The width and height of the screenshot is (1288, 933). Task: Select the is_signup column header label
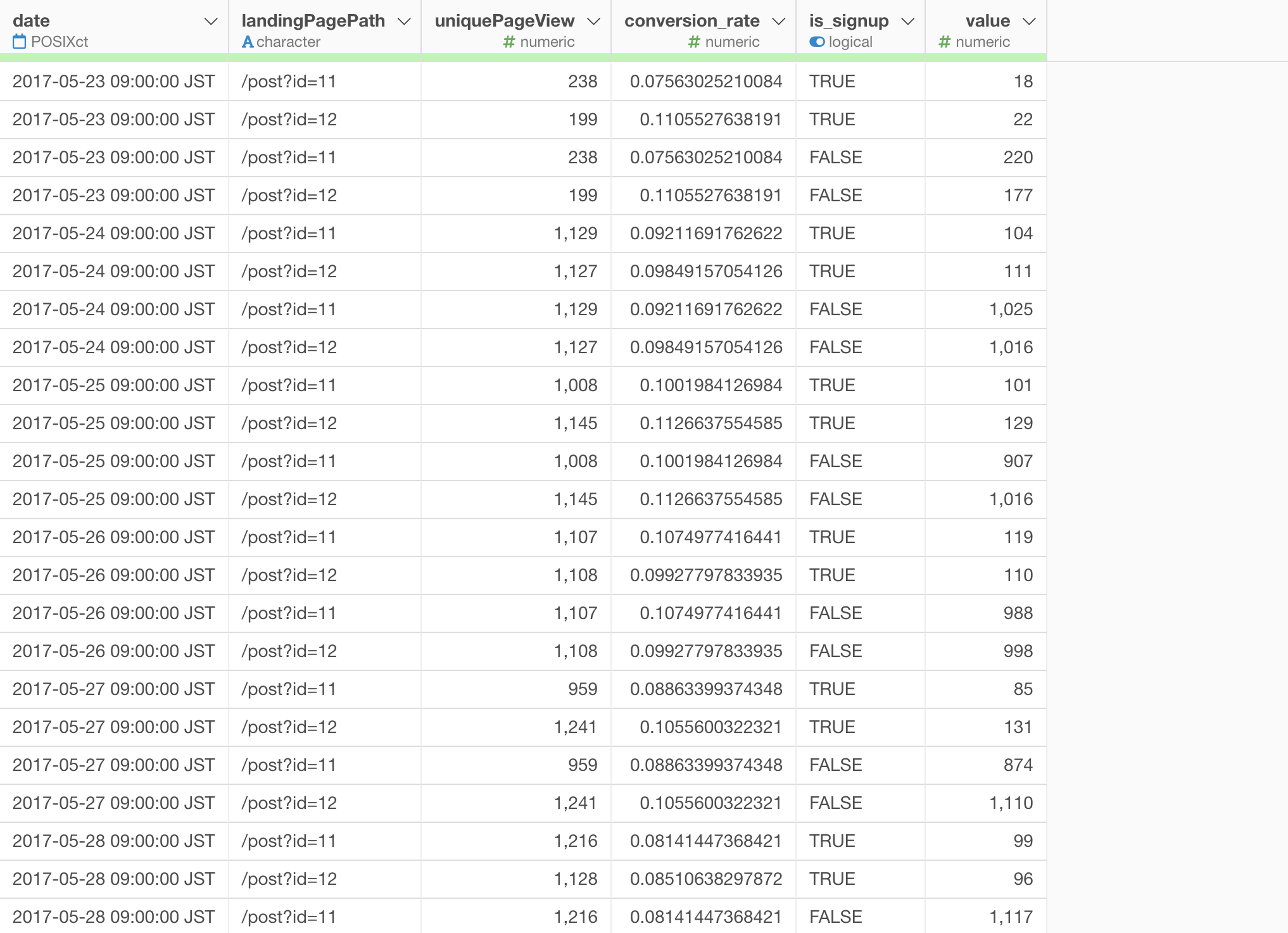point(849,21)
